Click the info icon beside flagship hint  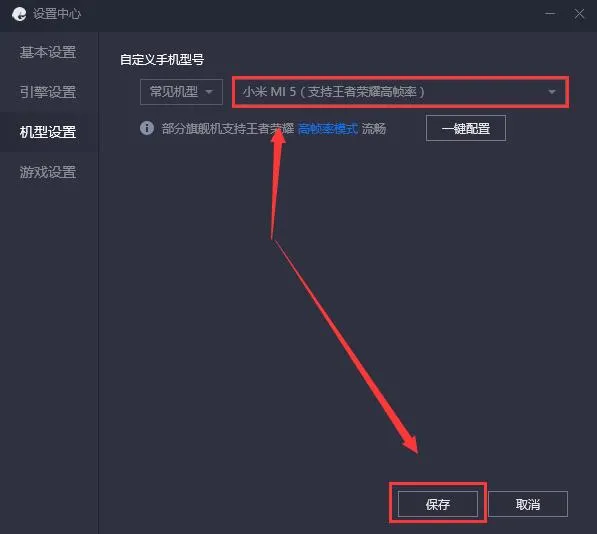[x=147, y=128]
